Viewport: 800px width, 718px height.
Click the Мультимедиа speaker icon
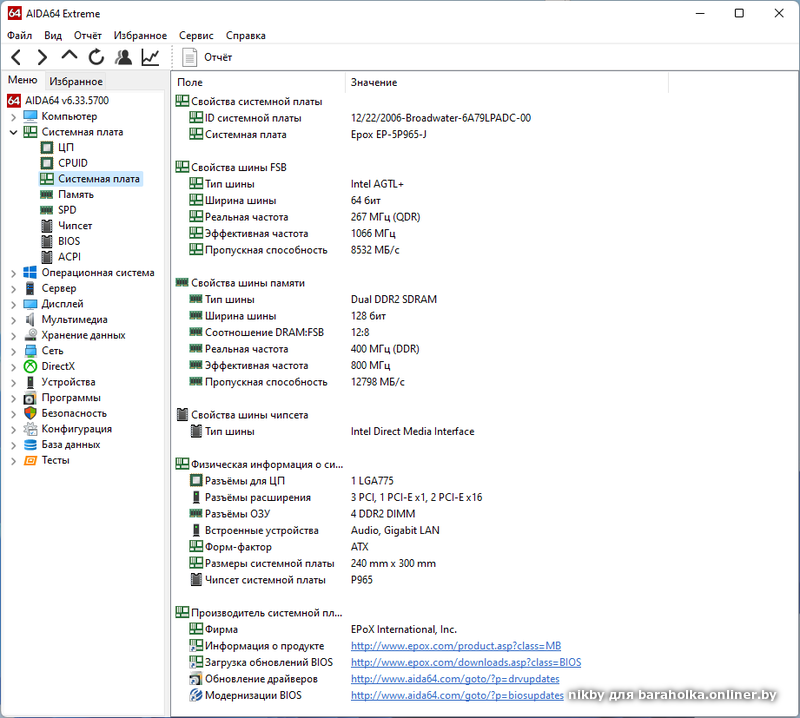[x=31, y=319]
